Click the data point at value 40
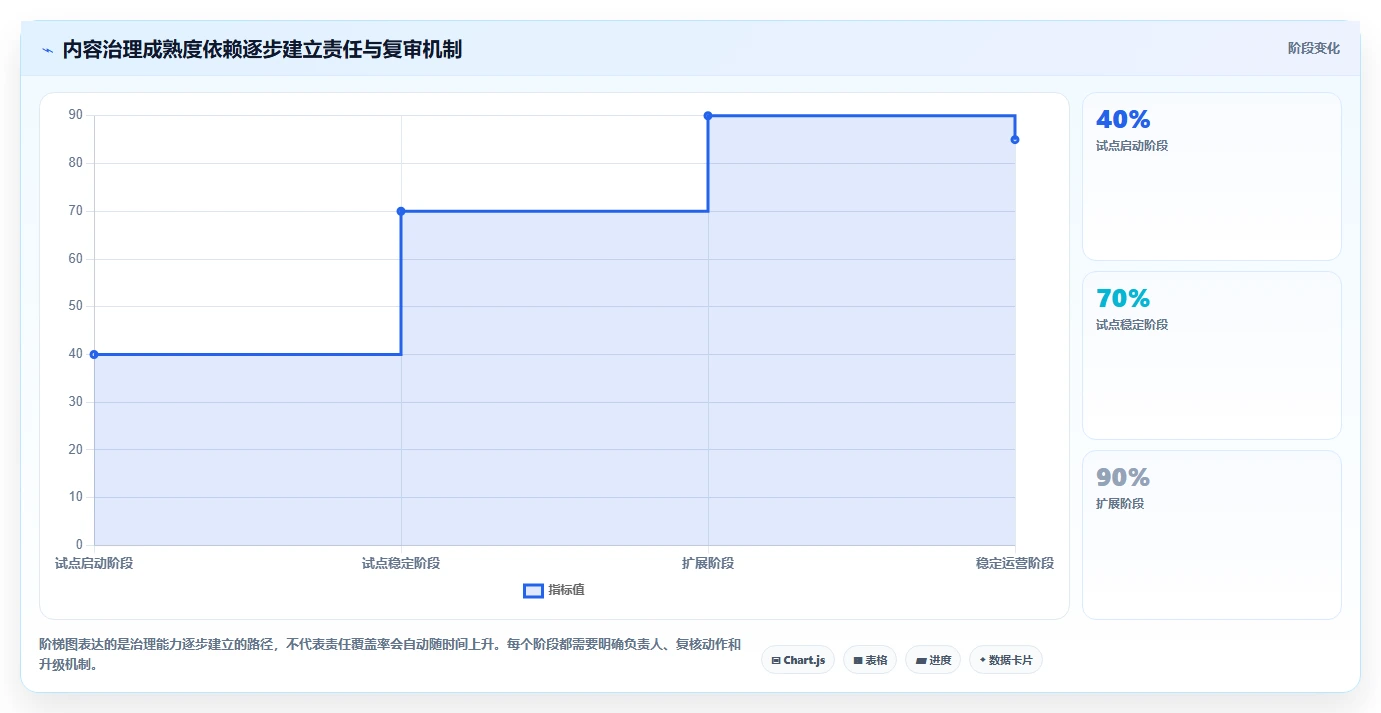Viewport: 1381px width, 713px height. tap(94, 354)
